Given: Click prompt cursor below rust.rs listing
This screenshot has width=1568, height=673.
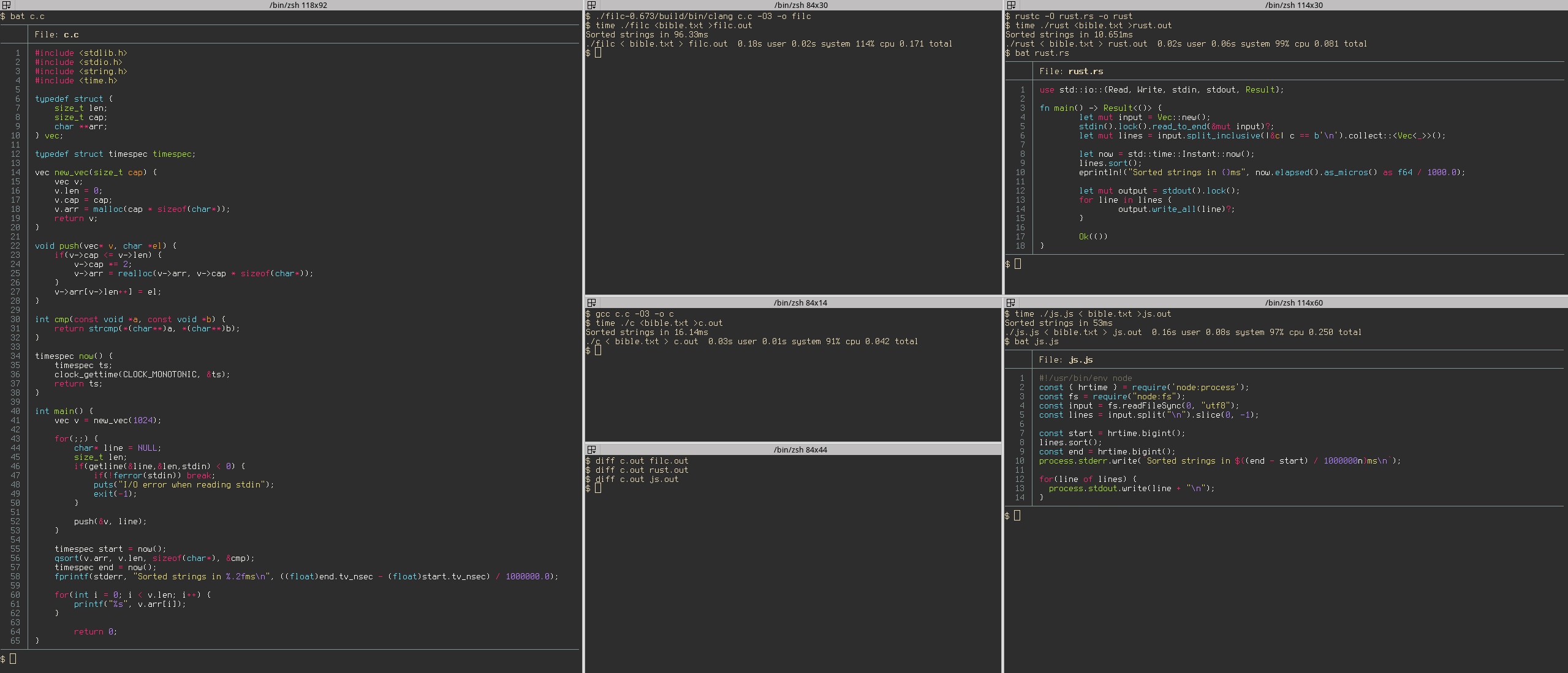Looking at the screenshot, I should point(1018,264).
